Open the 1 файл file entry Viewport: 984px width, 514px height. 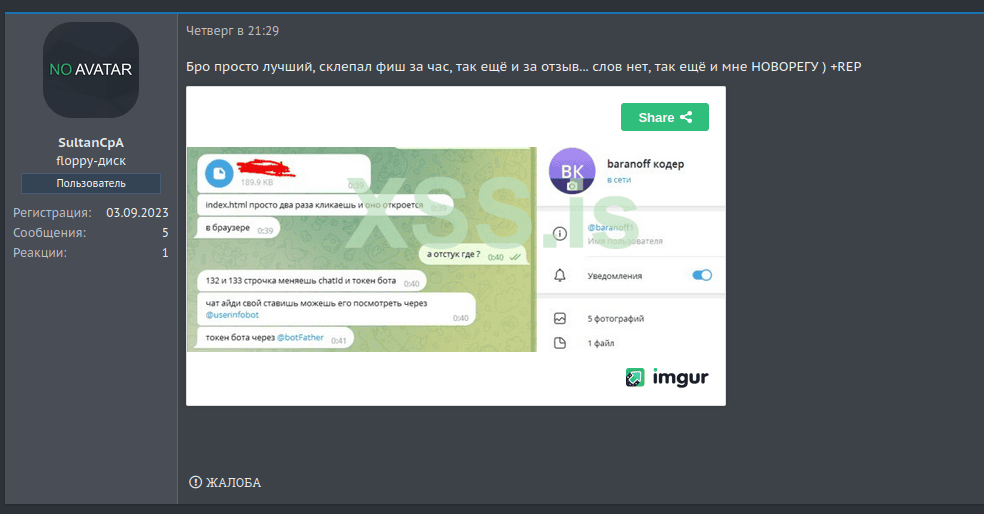click(601, 343)
